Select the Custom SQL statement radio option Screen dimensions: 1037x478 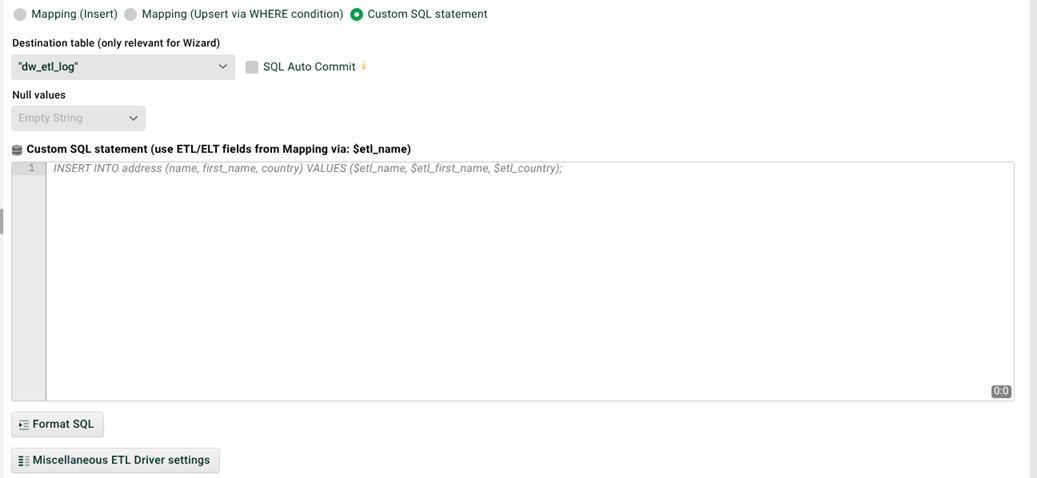coord(356,14)
